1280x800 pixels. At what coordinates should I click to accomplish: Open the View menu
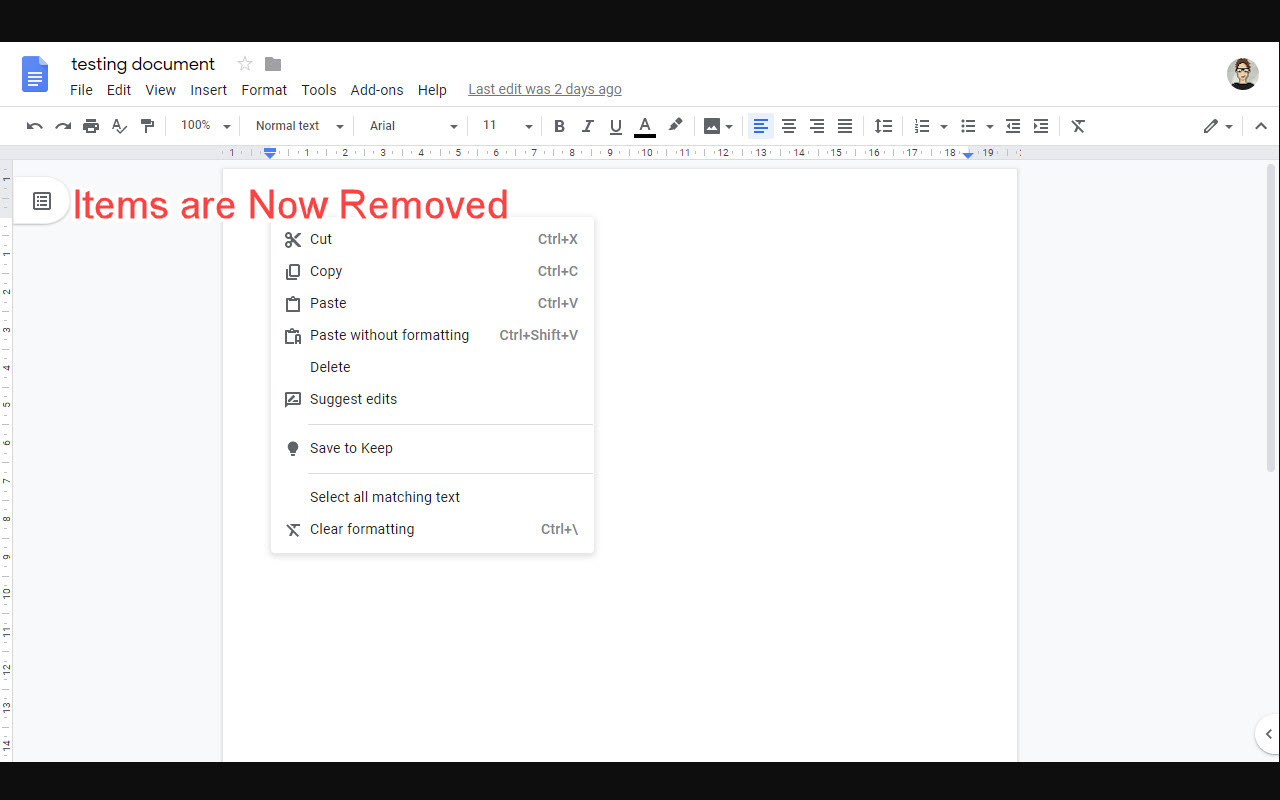(x=161, y=90)
